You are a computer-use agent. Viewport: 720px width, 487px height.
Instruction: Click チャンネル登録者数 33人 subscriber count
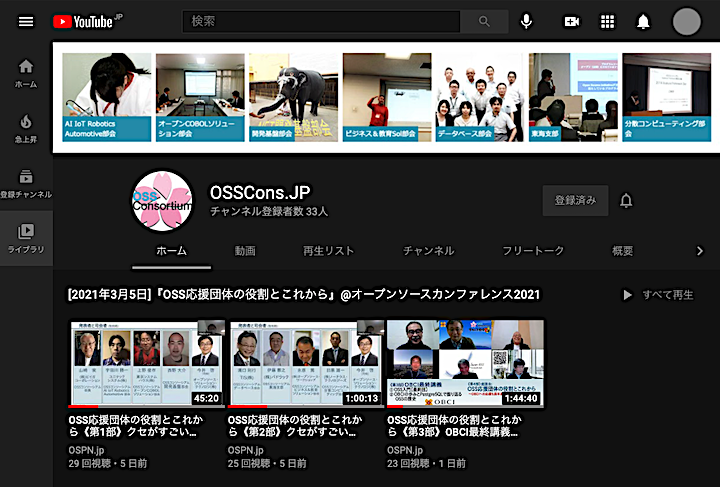(x=269, y=211)
